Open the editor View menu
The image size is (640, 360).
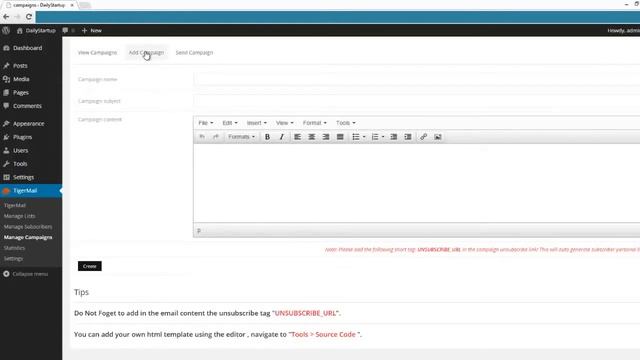[x=284, y=123]
